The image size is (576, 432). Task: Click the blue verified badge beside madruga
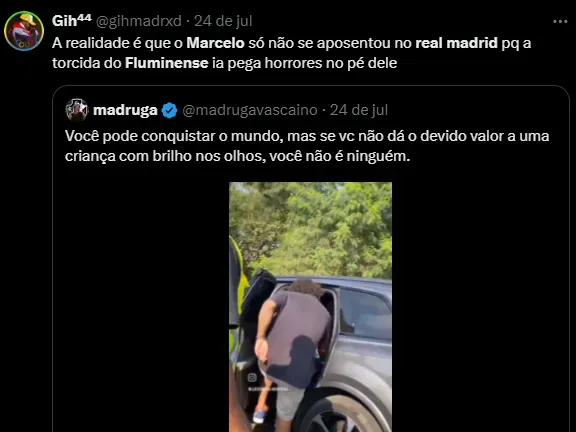tap(169, 110)
